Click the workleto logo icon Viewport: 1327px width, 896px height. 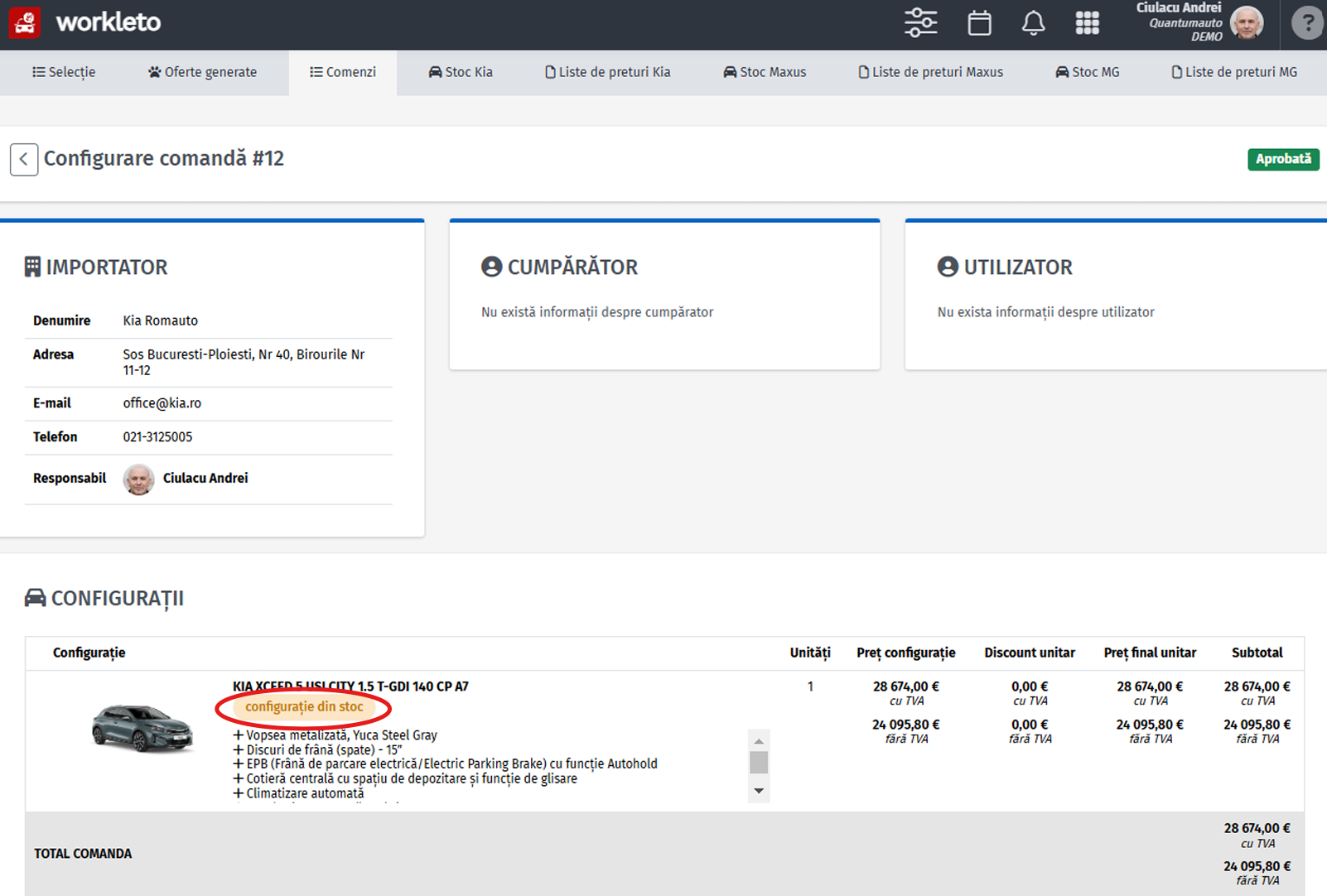tap(25, 22)
